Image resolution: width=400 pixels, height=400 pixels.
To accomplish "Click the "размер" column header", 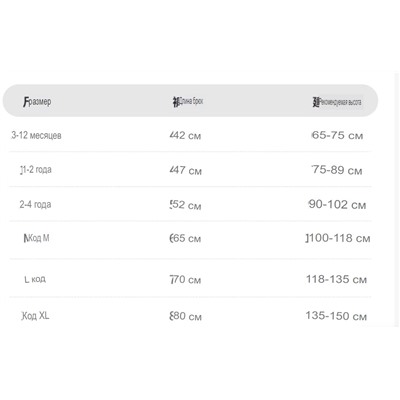I will (x=37, y=101).
